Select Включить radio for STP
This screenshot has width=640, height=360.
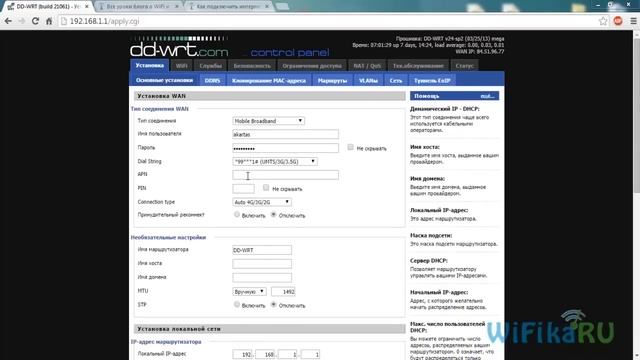[237, 304]
